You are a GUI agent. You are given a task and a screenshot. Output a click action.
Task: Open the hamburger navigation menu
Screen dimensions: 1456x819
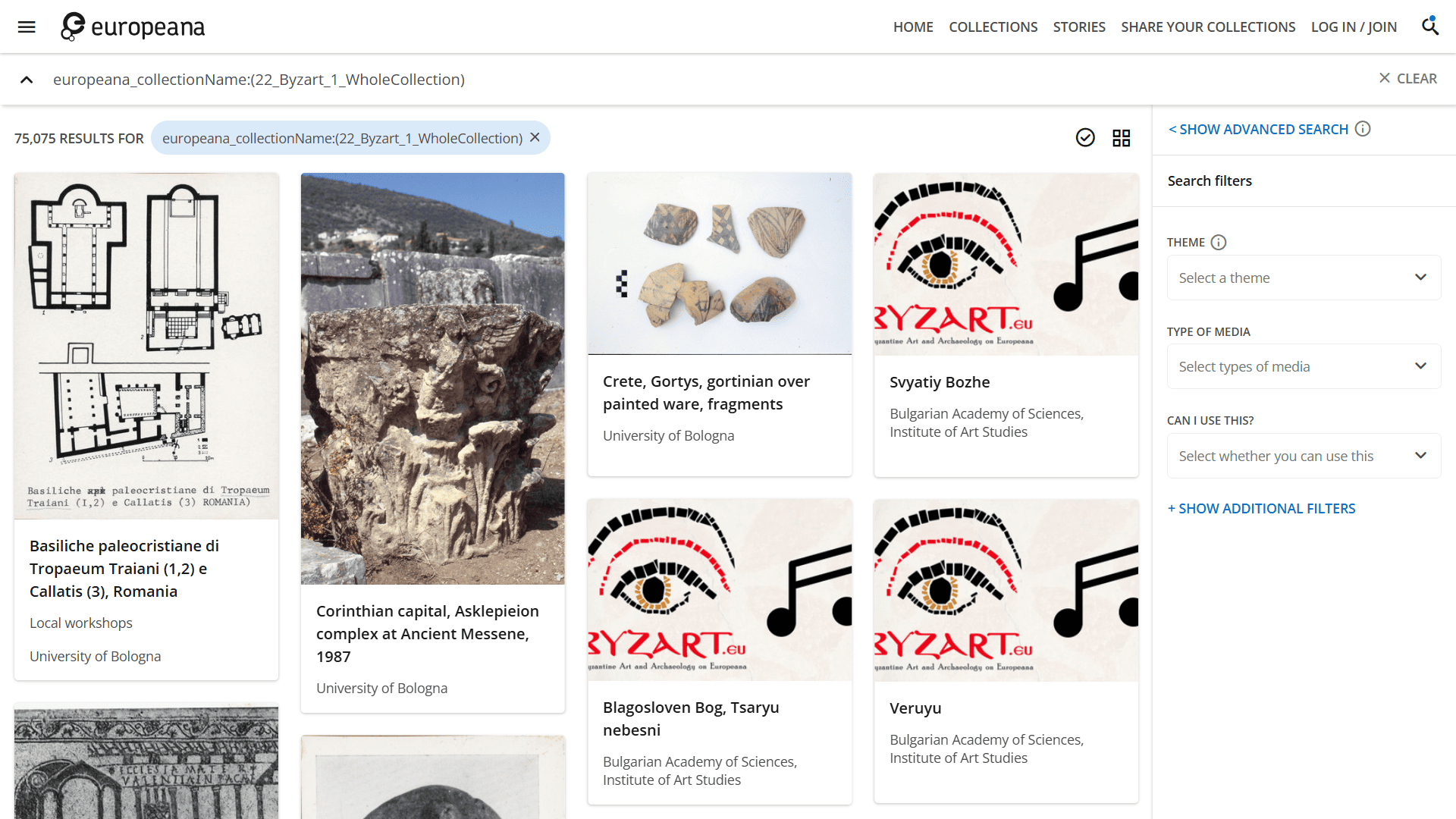pos(27,27)
